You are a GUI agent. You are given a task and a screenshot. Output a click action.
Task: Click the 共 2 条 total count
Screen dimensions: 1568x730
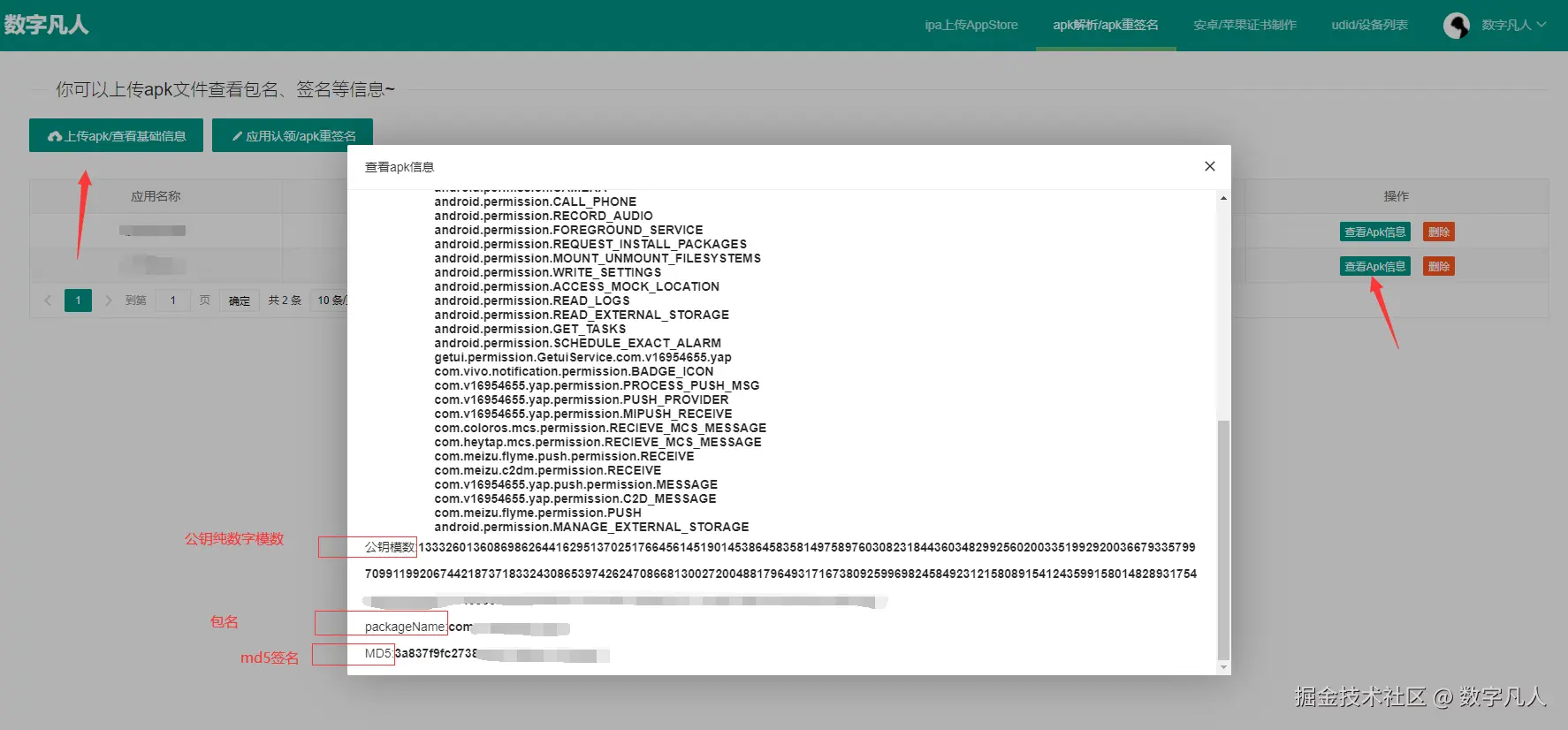285,300
